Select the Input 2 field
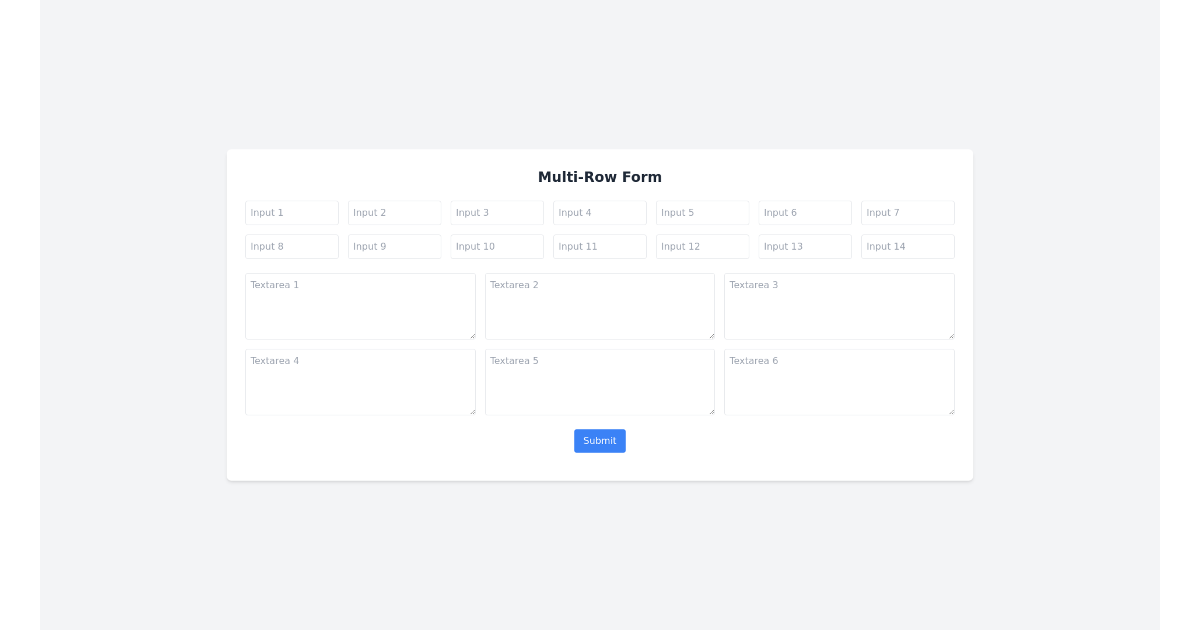Viewport: 1200px width, 630px height. pos(394,212)
